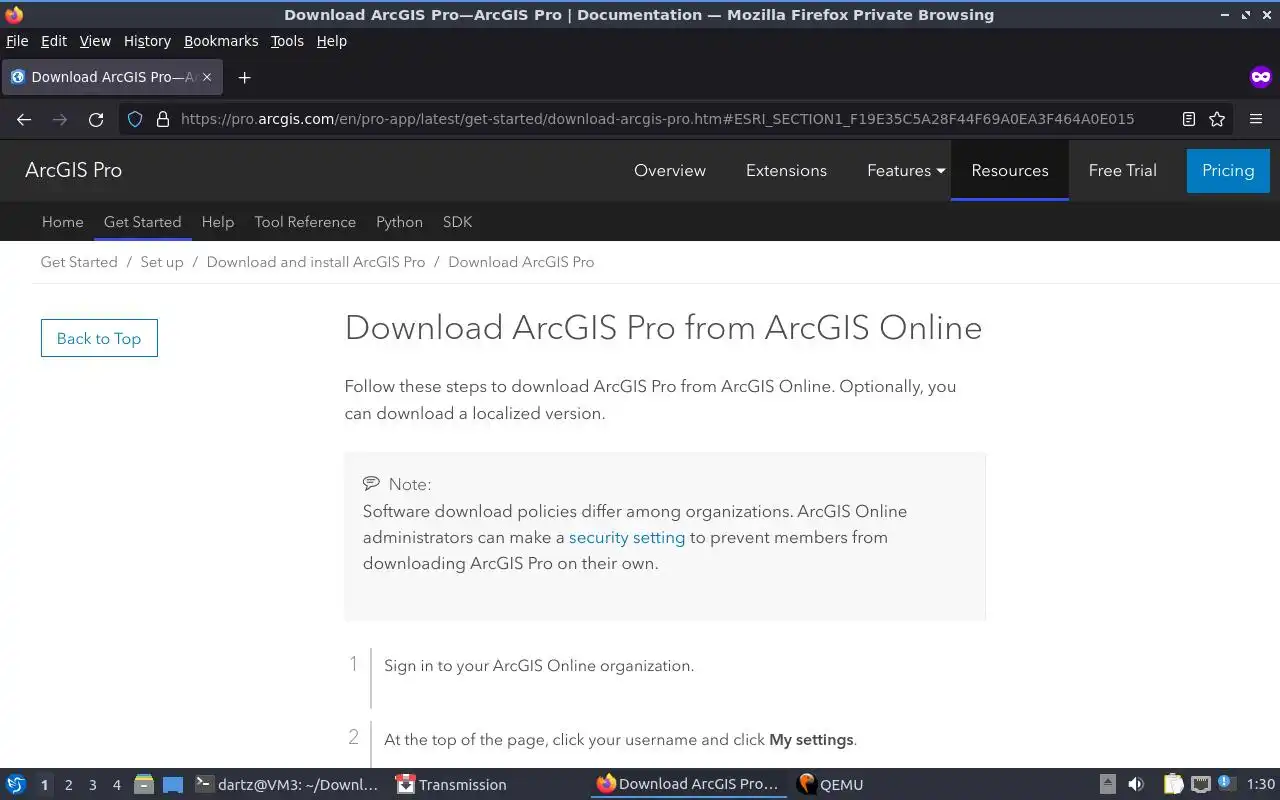This screenshot has width=1280, height=800.
Task: Open a new tab with the plus button
Action: [x=244, y=77]
